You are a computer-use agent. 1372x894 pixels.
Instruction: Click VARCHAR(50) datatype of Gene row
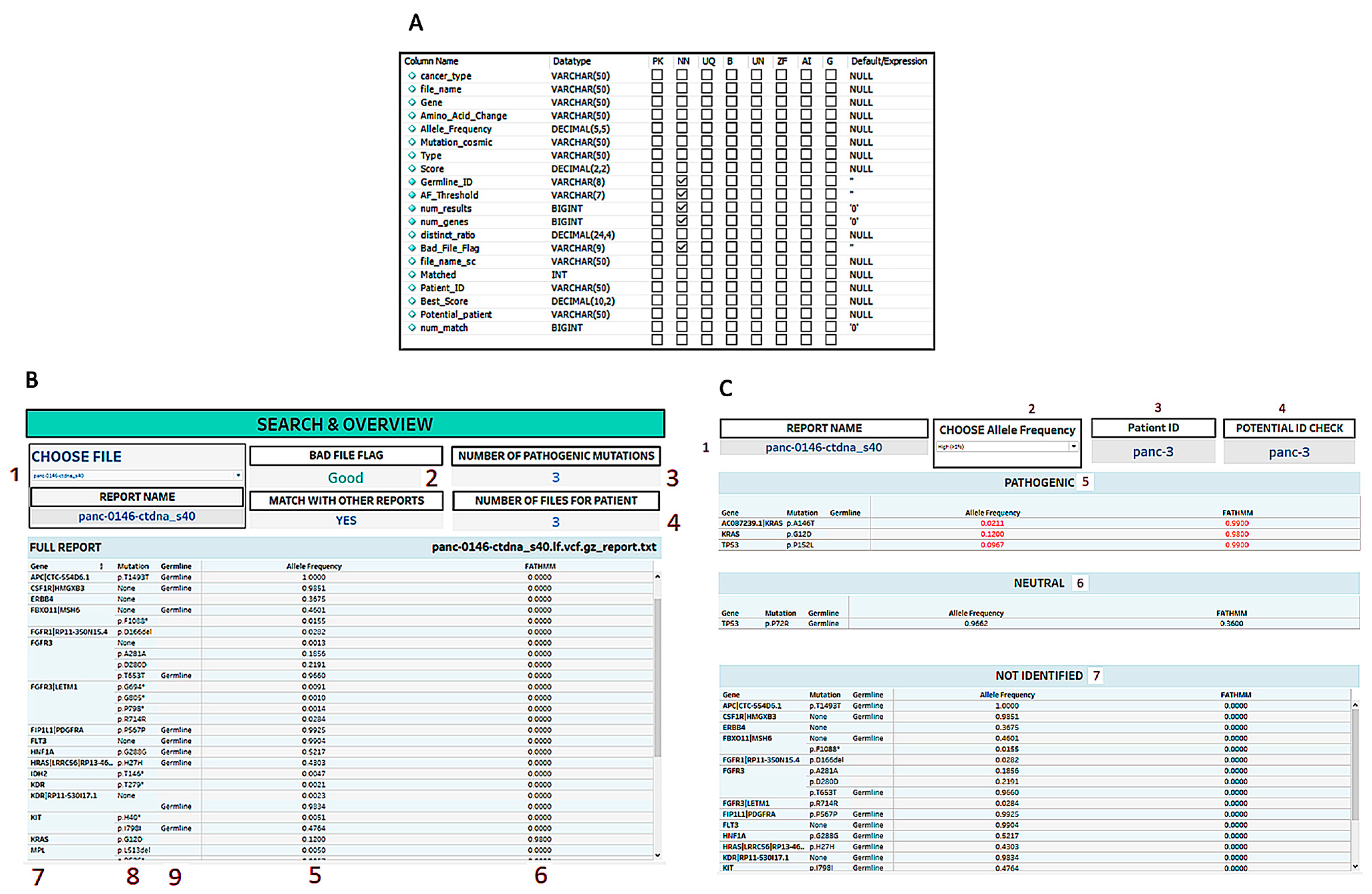(x=580, y=102)
